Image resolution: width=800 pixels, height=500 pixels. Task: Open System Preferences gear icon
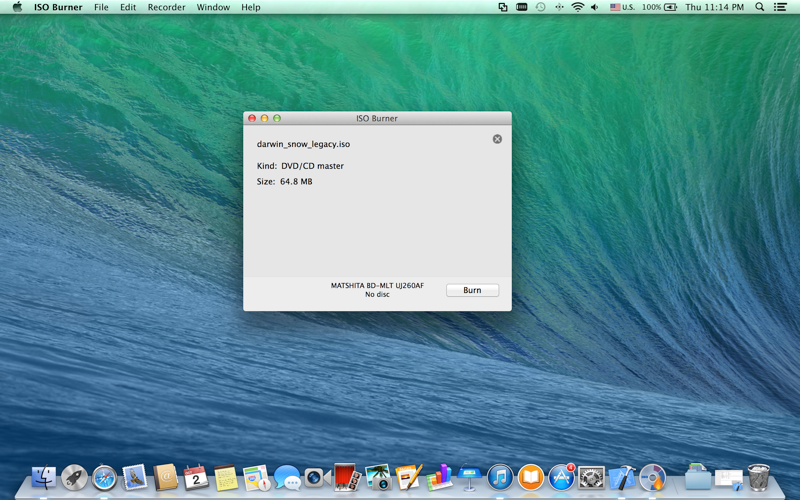[x=591, y=478]
